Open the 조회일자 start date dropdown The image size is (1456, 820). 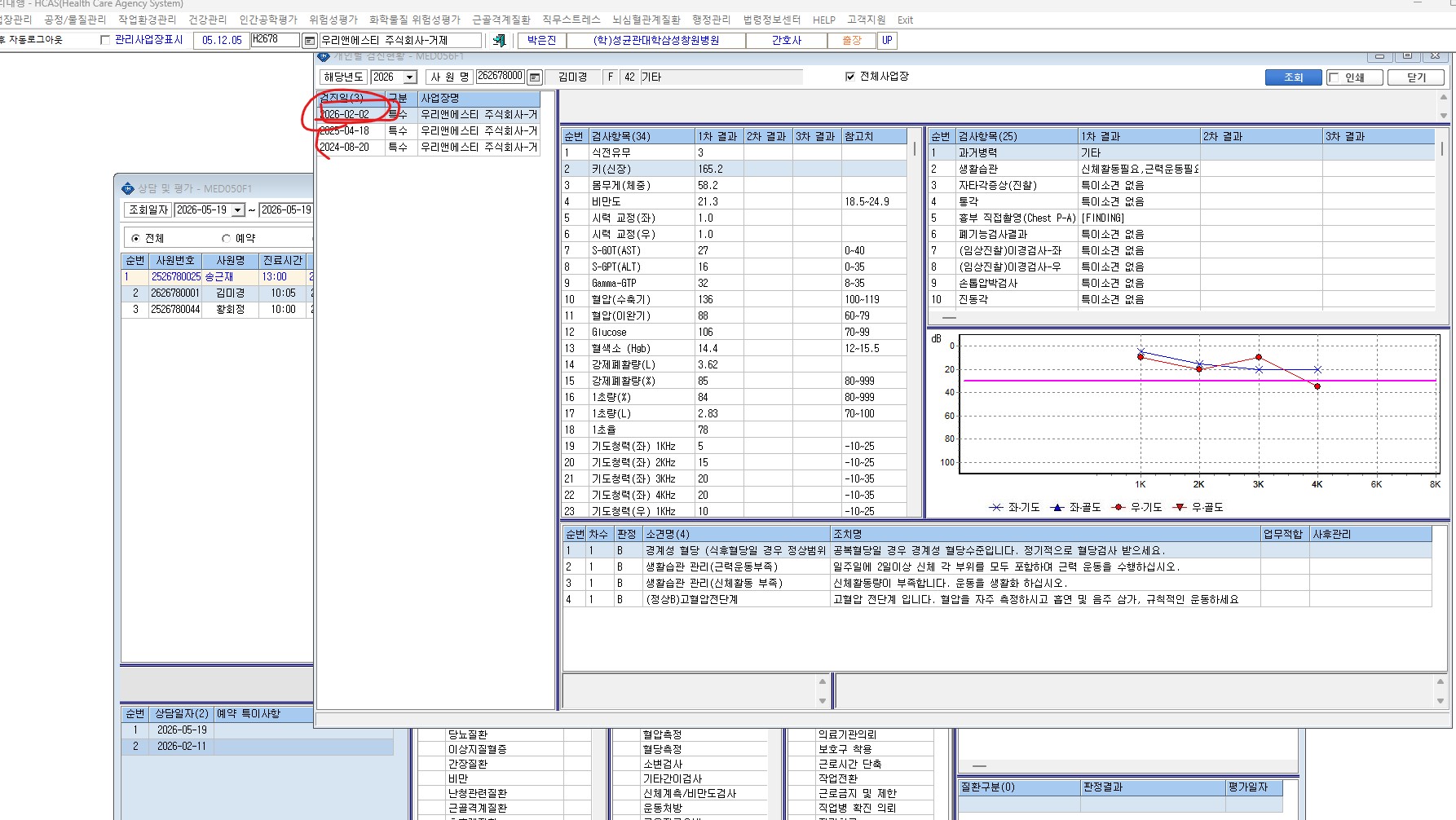click(x=238, y=210)
